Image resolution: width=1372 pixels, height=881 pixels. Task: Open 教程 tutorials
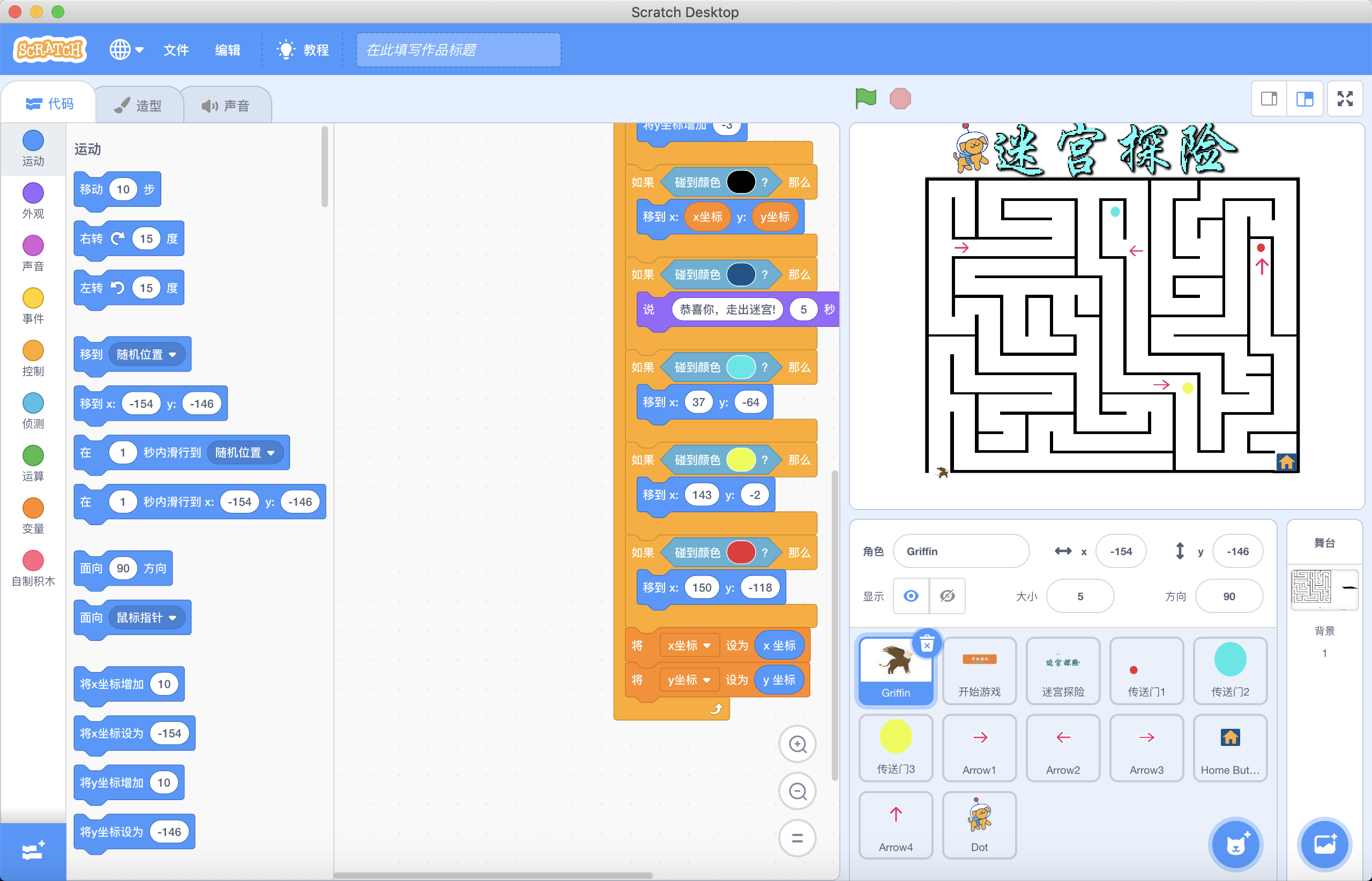tap(303, 50)
